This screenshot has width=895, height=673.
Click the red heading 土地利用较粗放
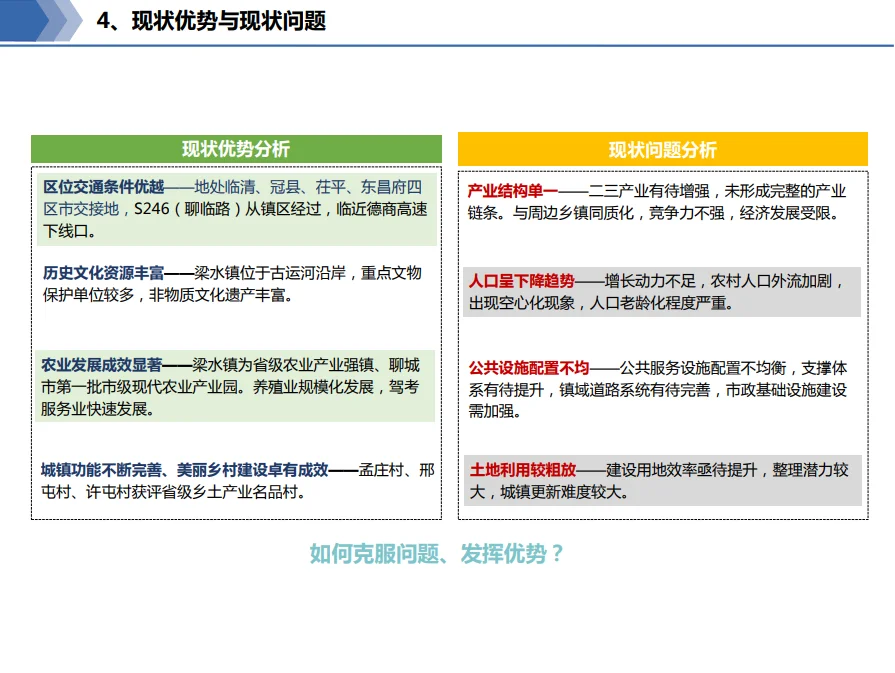[522, 469]
